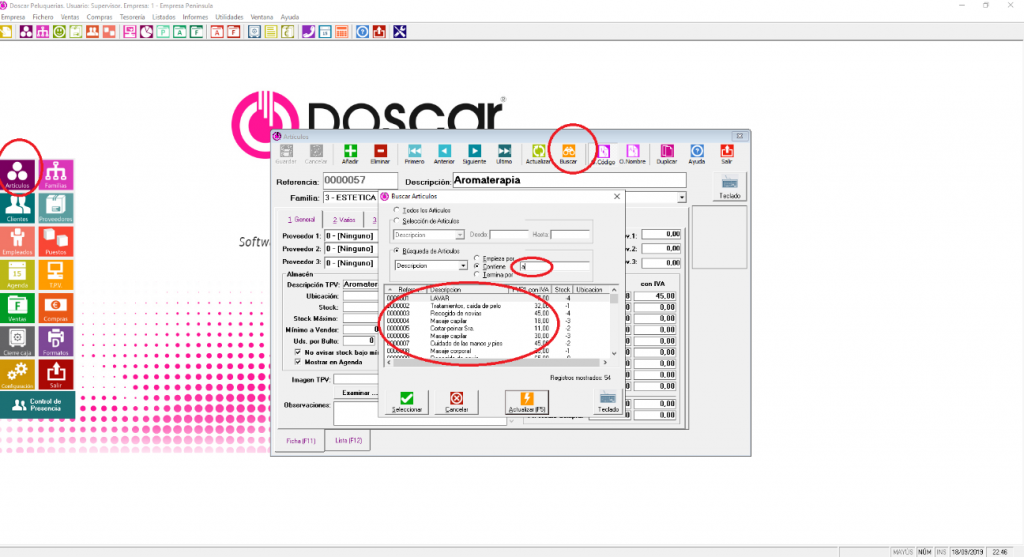Viewport: 1024px width, 557px height.
Task: Go to Siguiente record
Action: 474,155
